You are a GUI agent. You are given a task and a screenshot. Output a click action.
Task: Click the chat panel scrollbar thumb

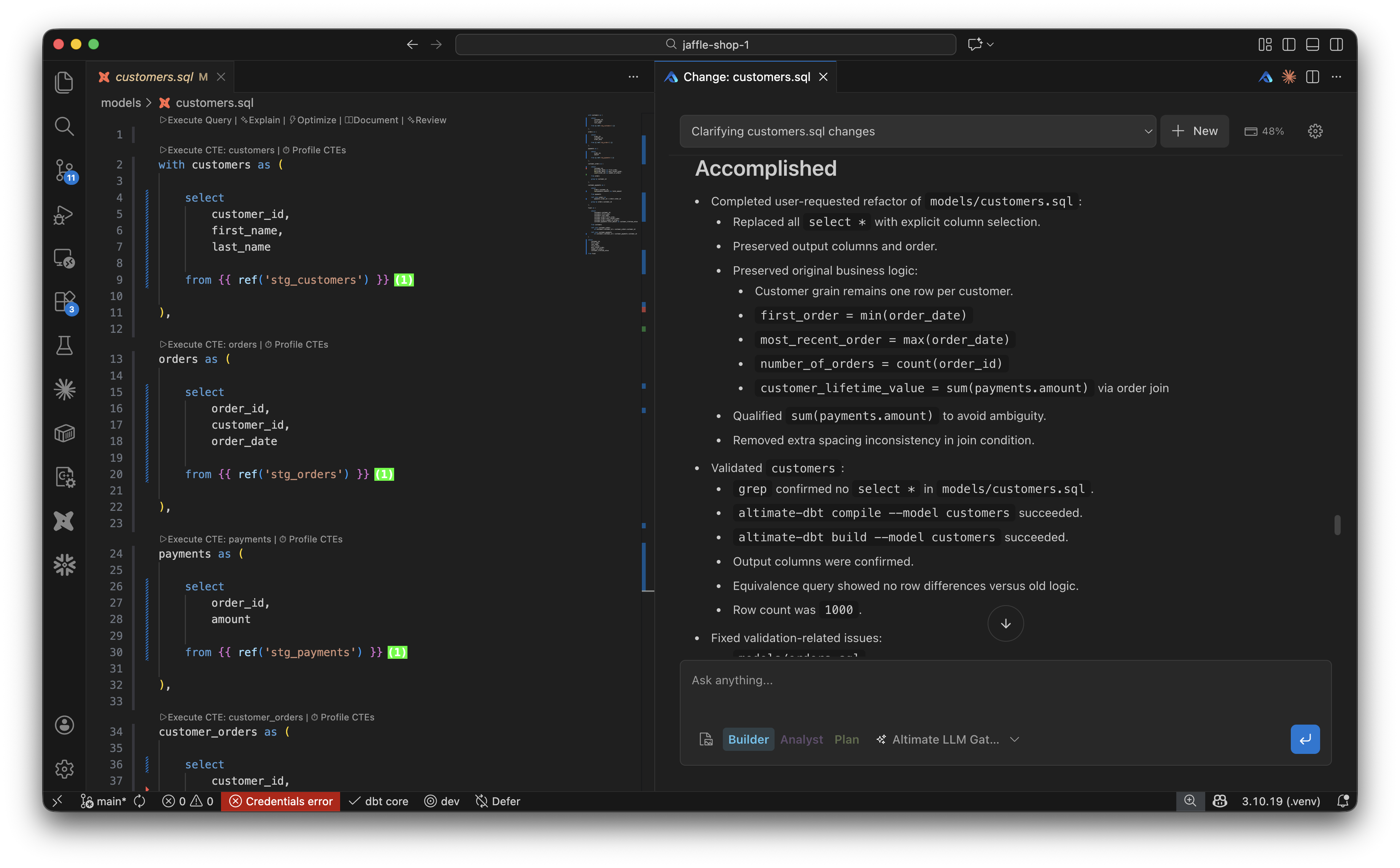coord(1338,525)
